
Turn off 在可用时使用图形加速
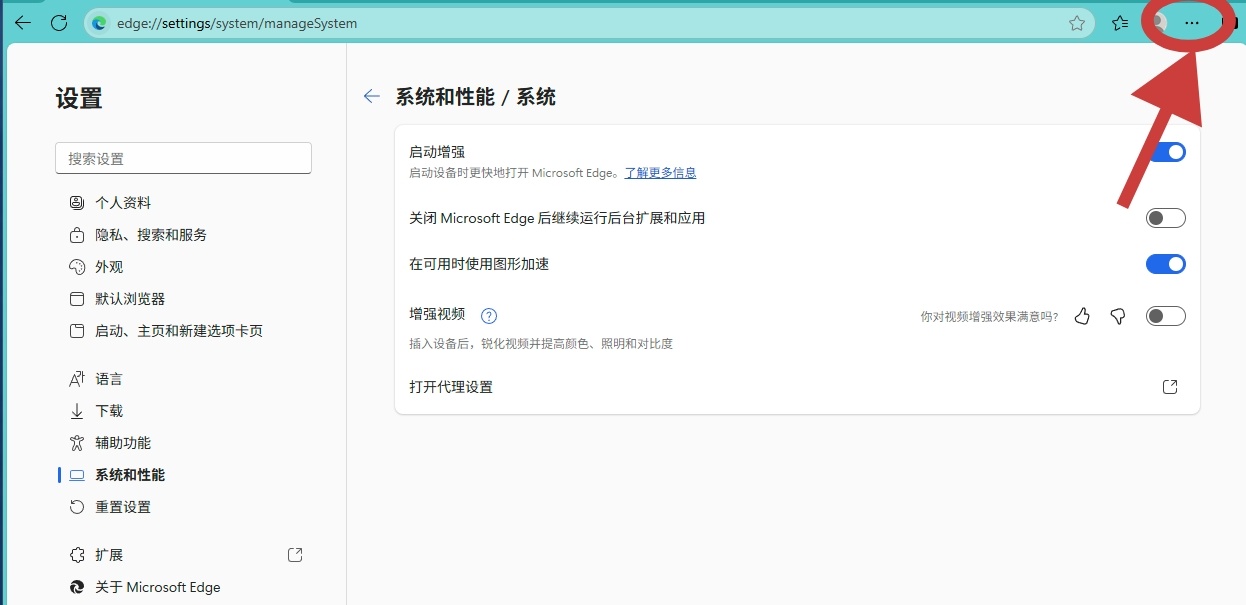1165,264
